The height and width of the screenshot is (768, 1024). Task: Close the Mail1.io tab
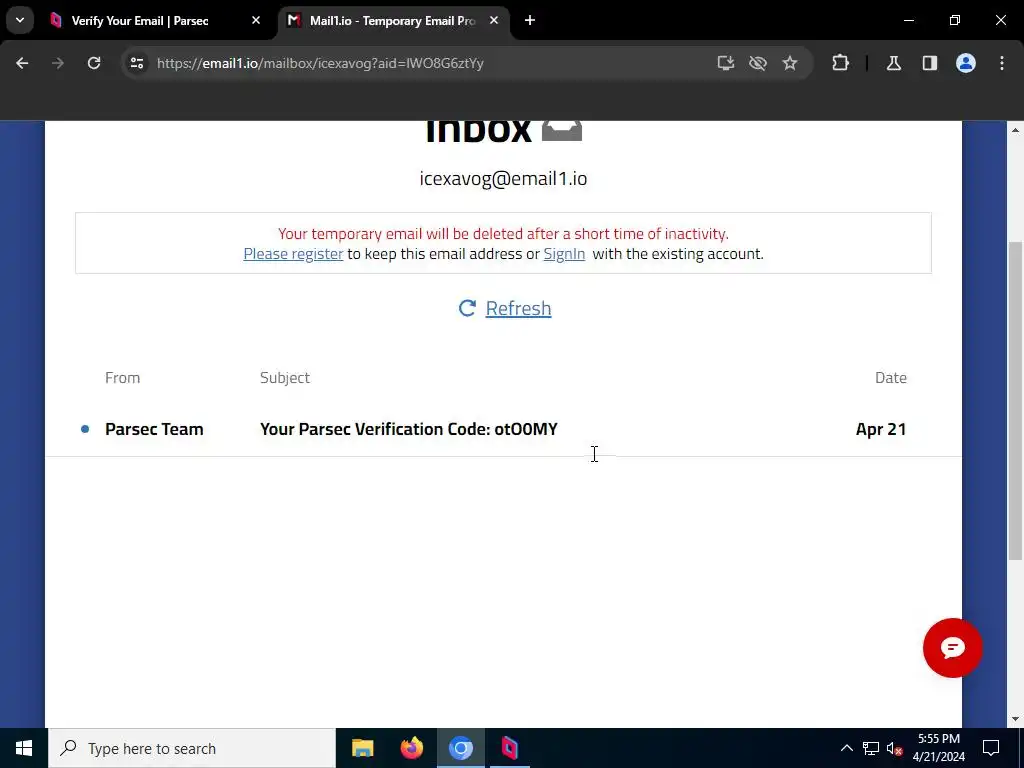click(x=494, y=21)
